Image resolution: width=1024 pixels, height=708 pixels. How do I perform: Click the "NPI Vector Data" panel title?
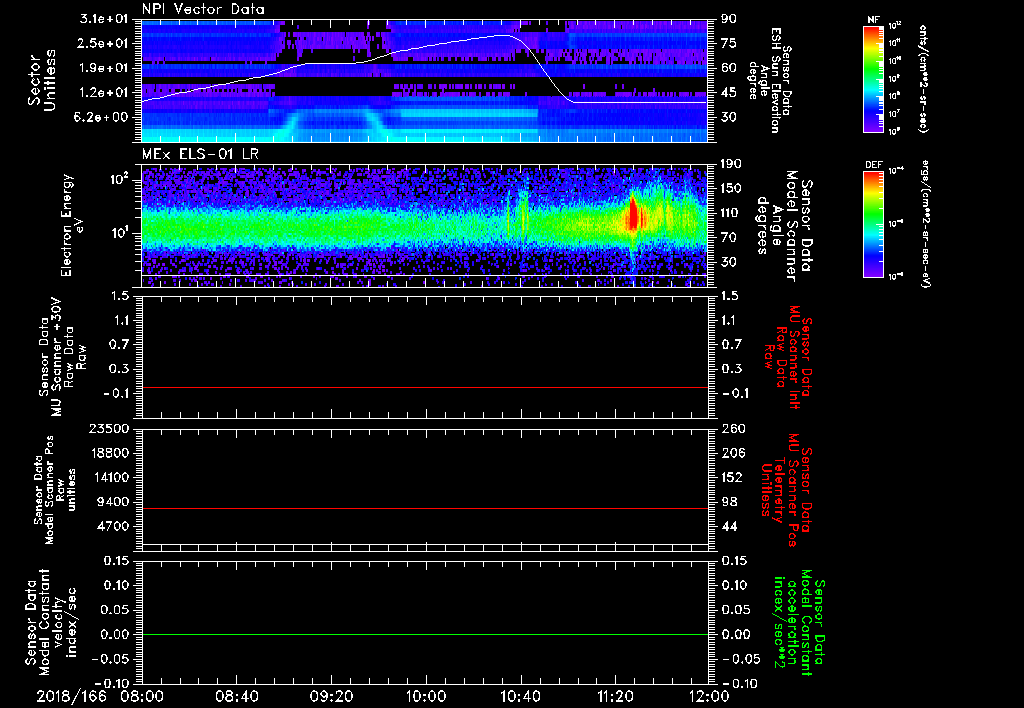(203, 9)
